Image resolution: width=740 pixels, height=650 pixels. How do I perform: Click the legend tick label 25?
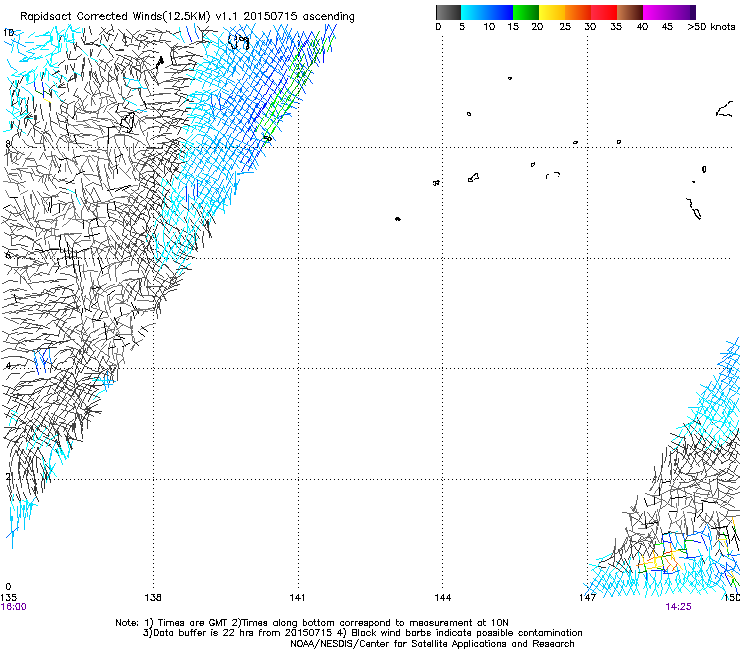(x=565, y=27)
